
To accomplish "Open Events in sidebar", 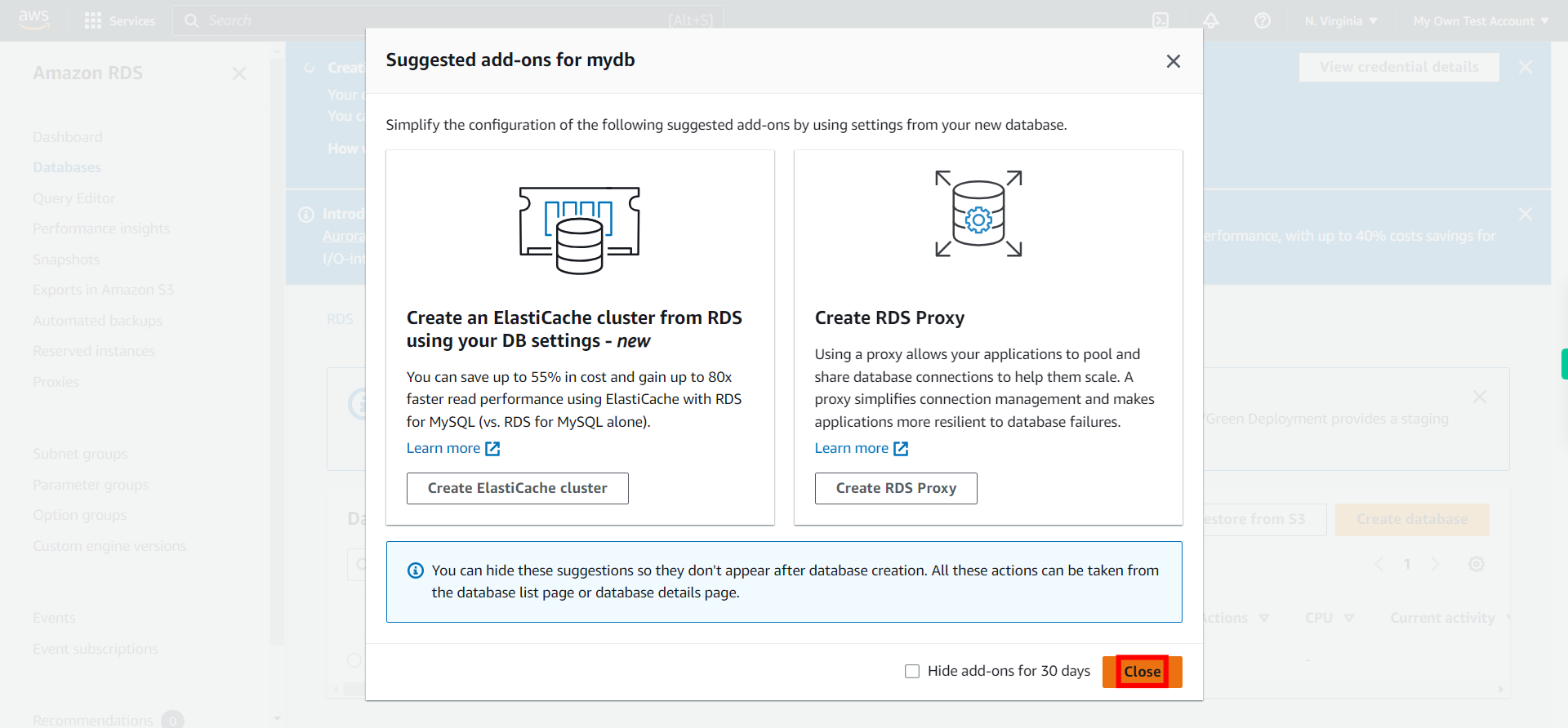I will coord(54,618).
